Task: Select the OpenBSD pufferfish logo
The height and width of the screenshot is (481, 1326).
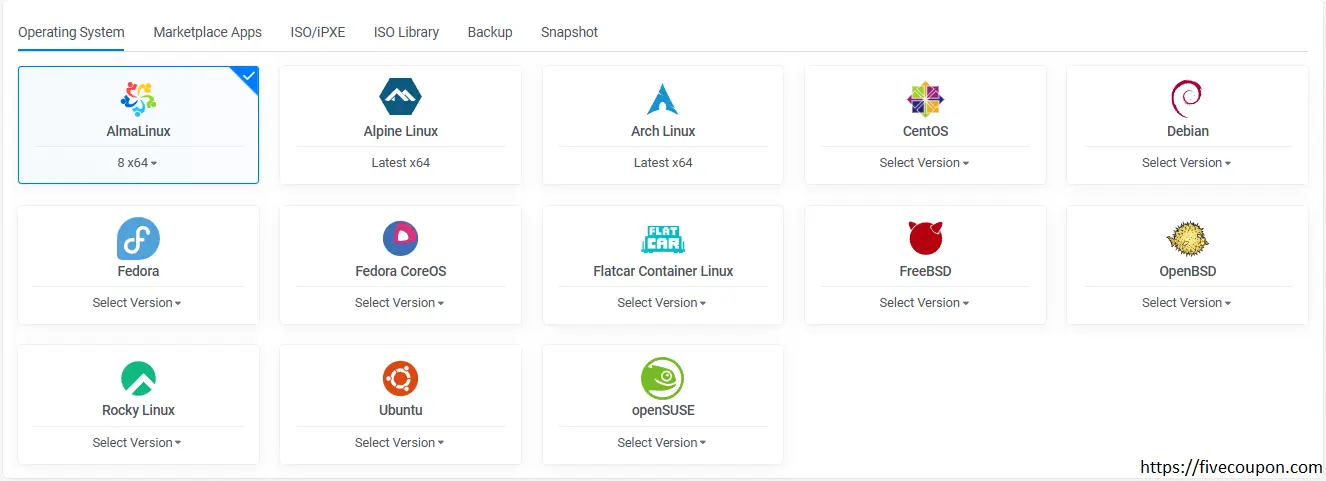Action: pyautogui.click(x=1187, y=239)
